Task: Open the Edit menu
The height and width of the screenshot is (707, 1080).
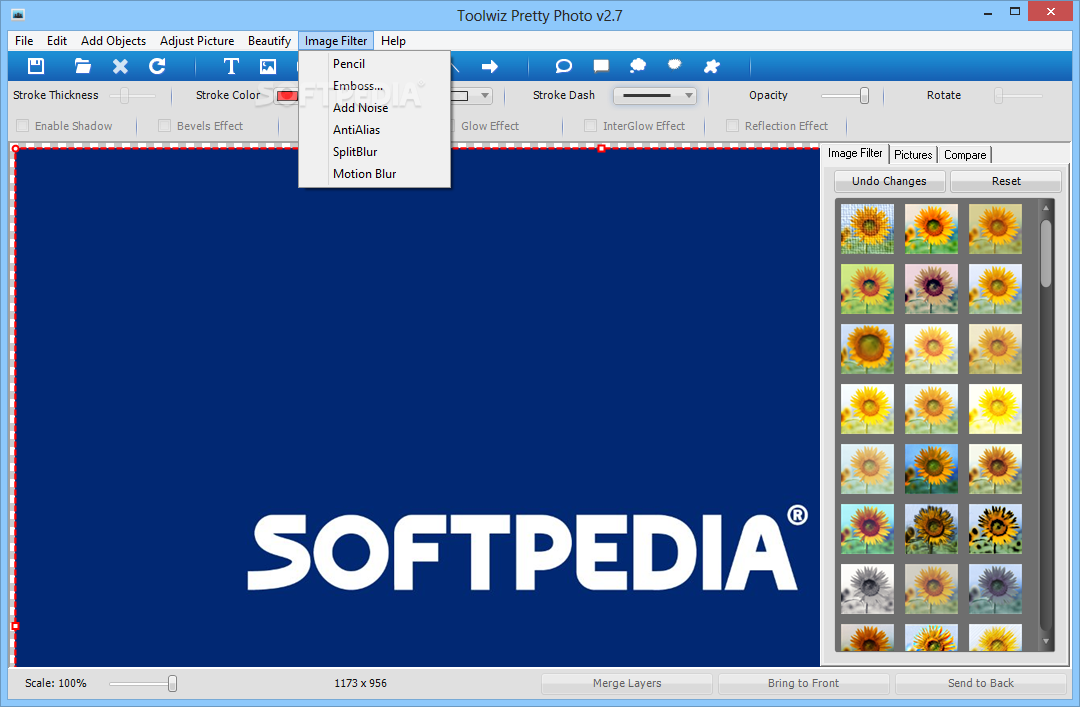Action: [57, 41]
